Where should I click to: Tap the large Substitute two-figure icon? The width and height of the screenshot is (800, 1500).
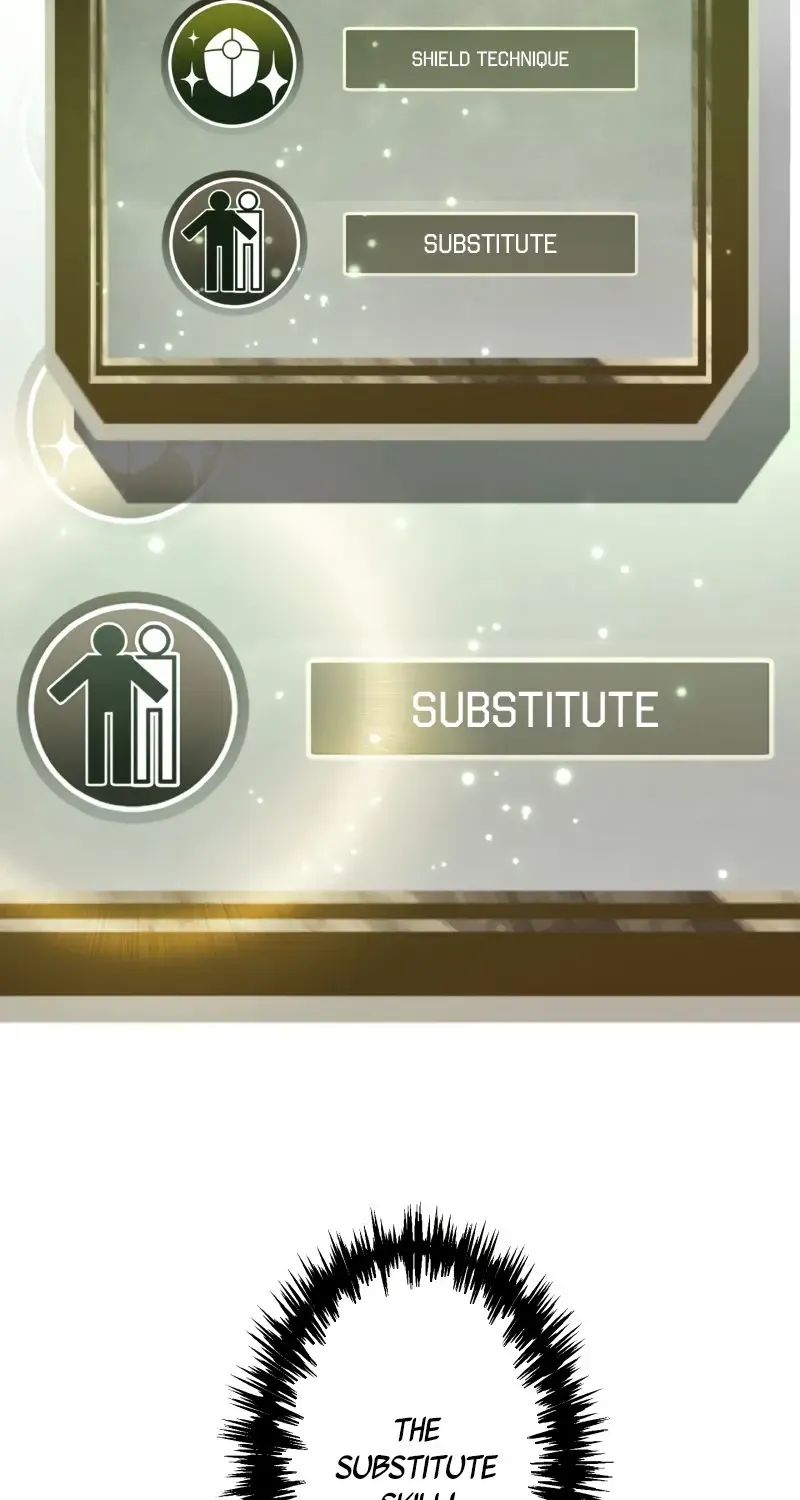(131, 706)
